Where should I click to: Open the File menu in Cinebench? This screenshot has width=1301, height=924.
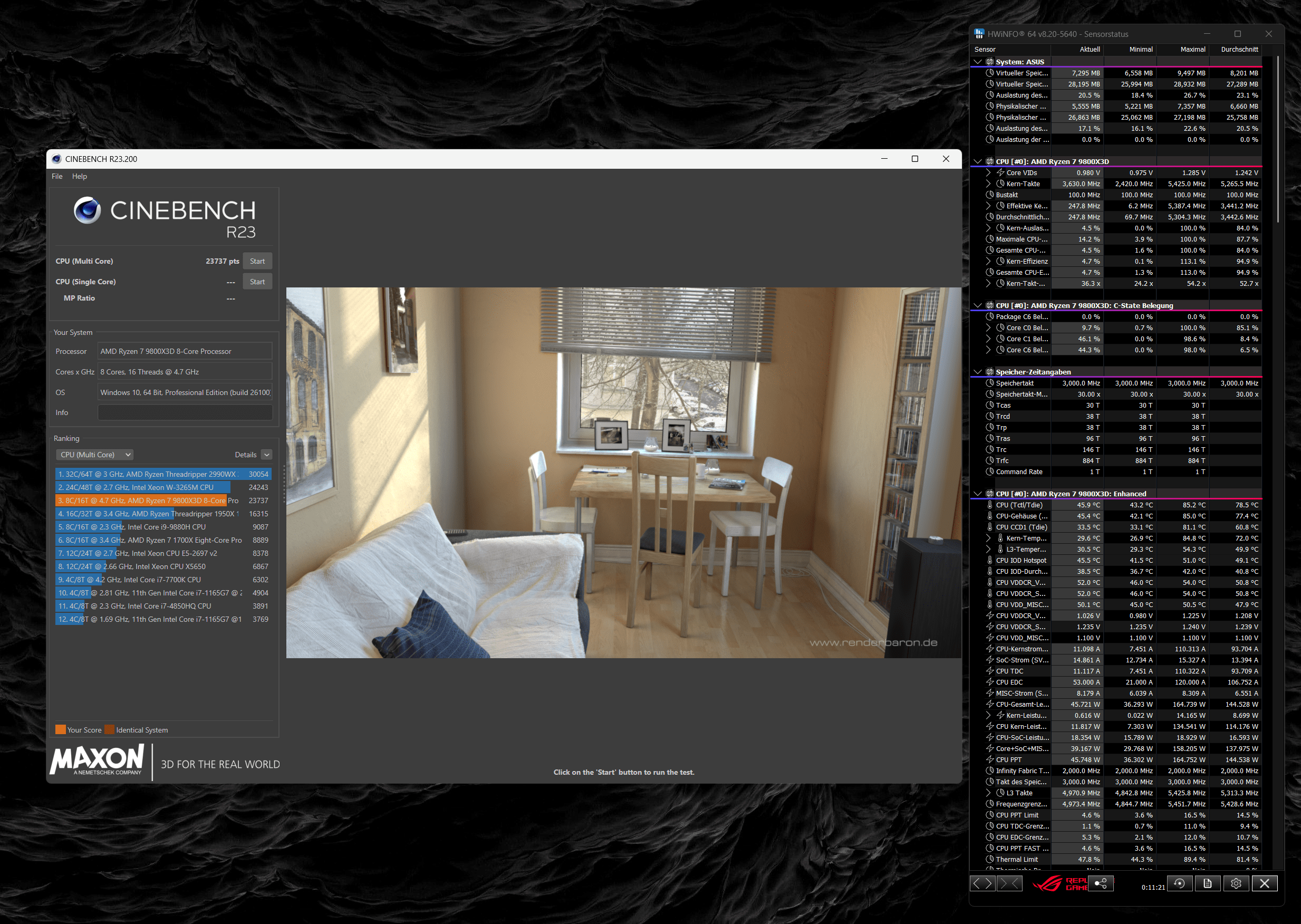point(57,176)
